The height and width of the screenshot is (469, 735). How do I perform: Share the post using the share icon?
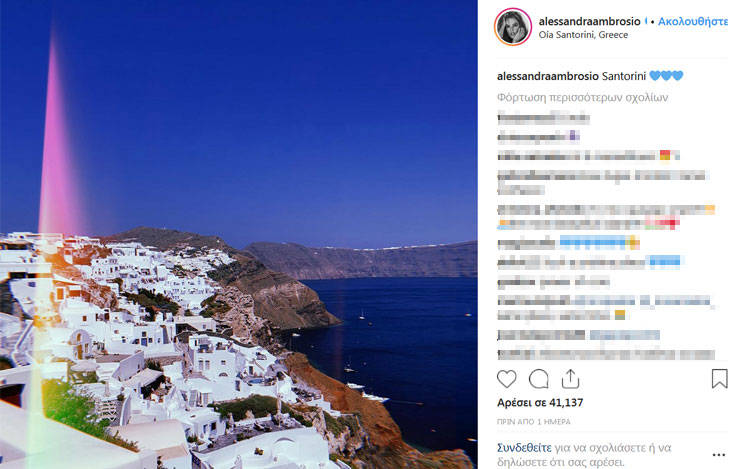click(x=570, y=379)
